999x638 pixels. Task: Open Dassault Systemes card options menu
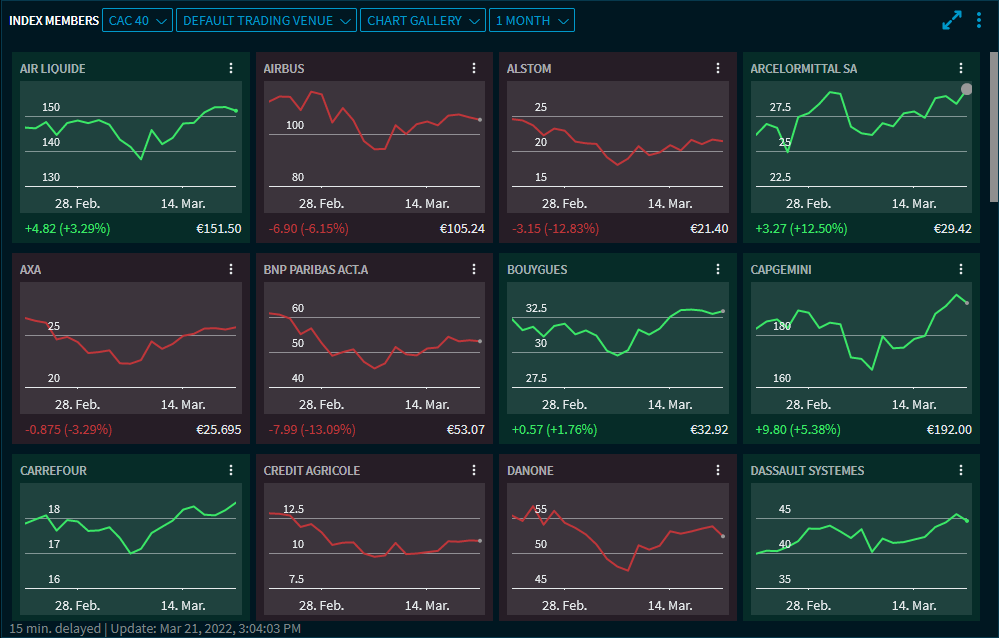961,470
